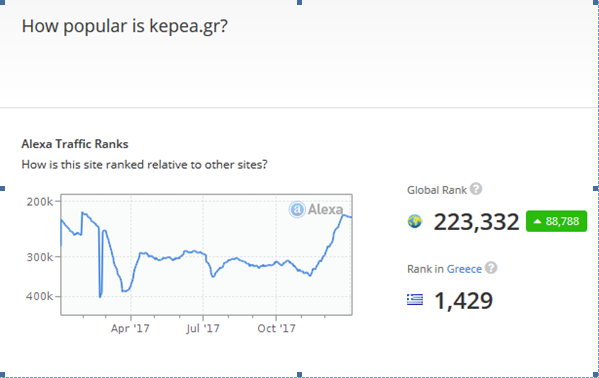Screen dimensions: 599x378
Task: Click the Alexa Traffic Ranks heading
Action: 75,144
